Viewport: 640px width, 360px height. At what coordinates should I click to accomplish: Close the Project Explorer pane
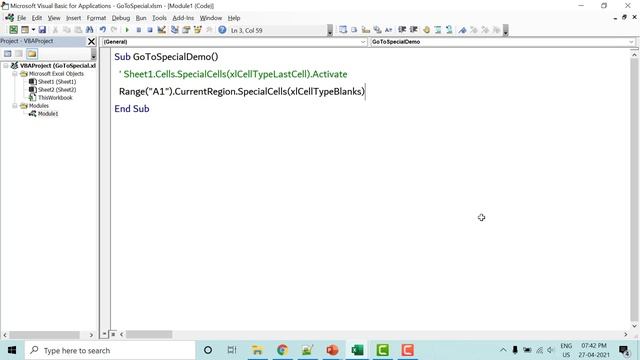tap(91, 41)
